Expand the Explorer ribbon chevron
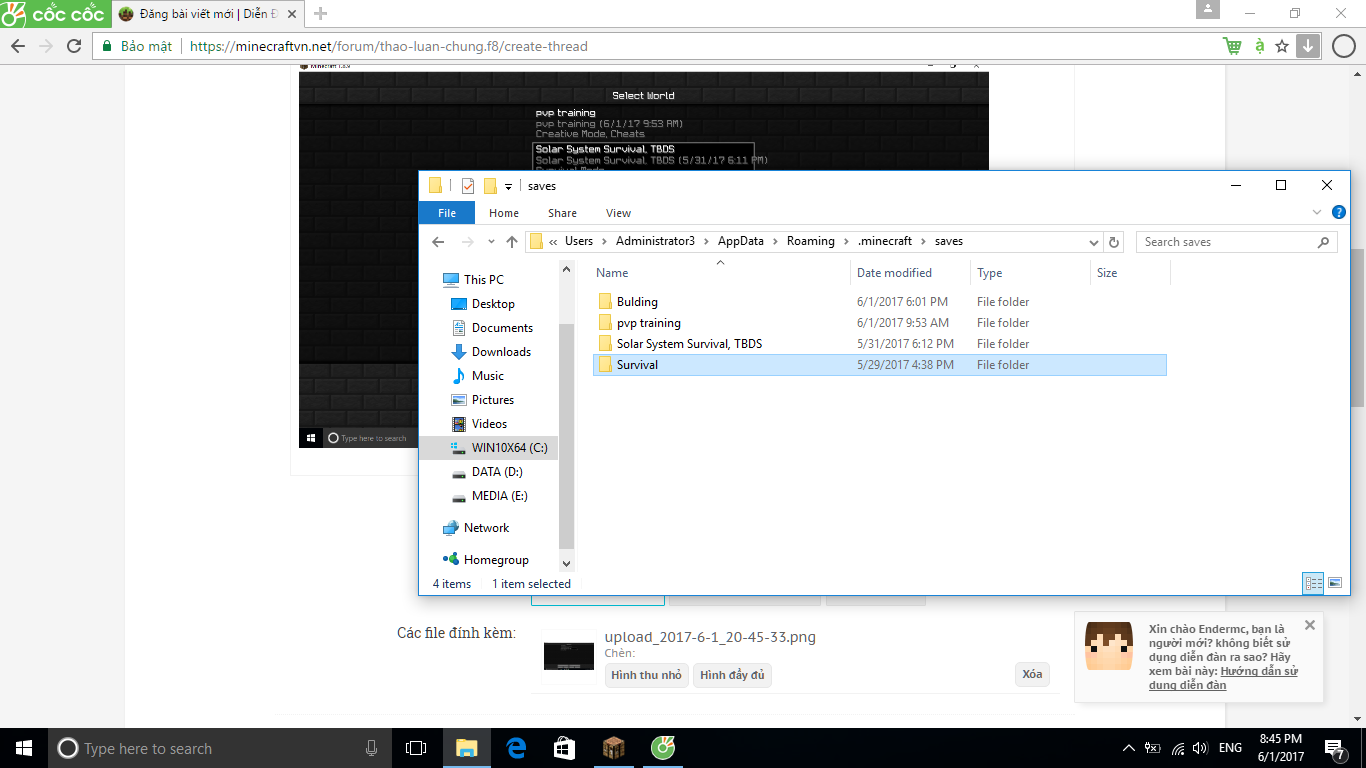The image size is (1366, 768). tap(1317, 212)
